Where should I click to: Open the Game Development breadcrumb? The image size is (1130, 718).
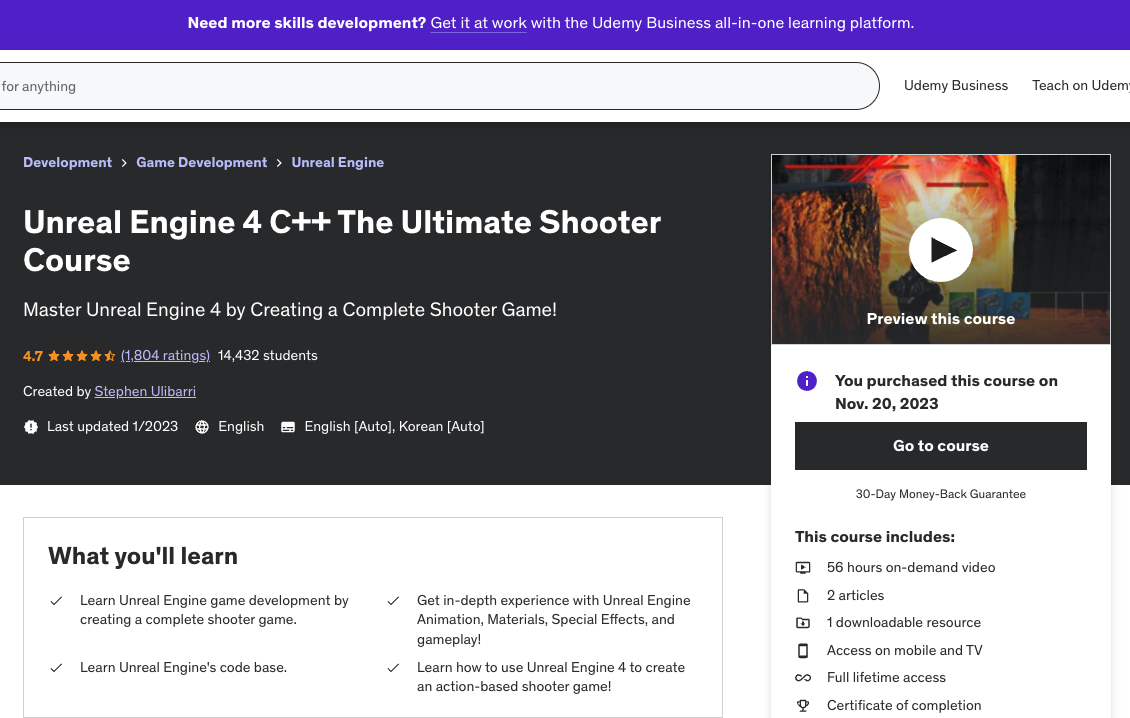pos(202,162)
